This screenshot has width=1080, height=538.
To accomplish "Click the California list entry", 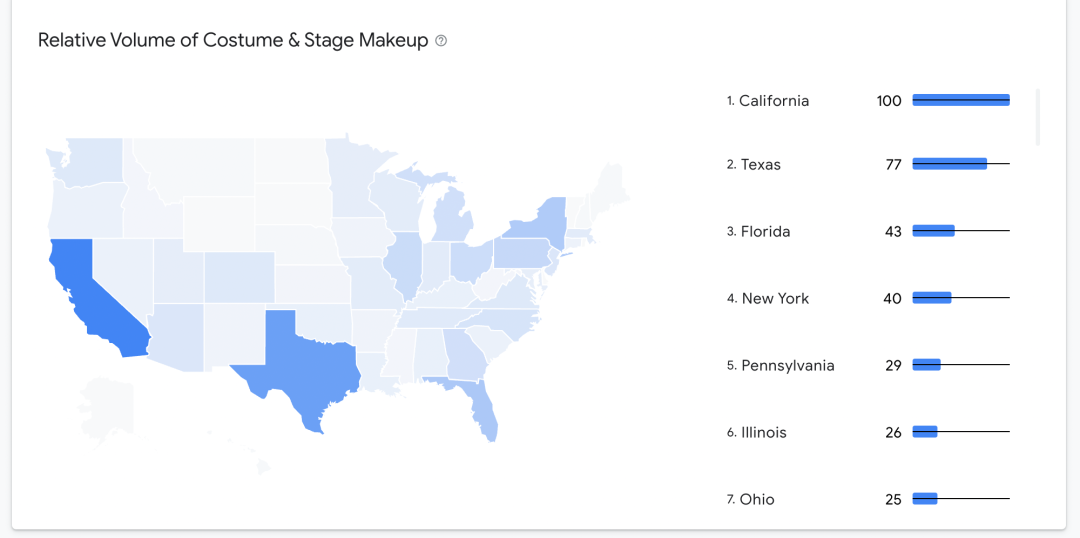I will (773, 101).
